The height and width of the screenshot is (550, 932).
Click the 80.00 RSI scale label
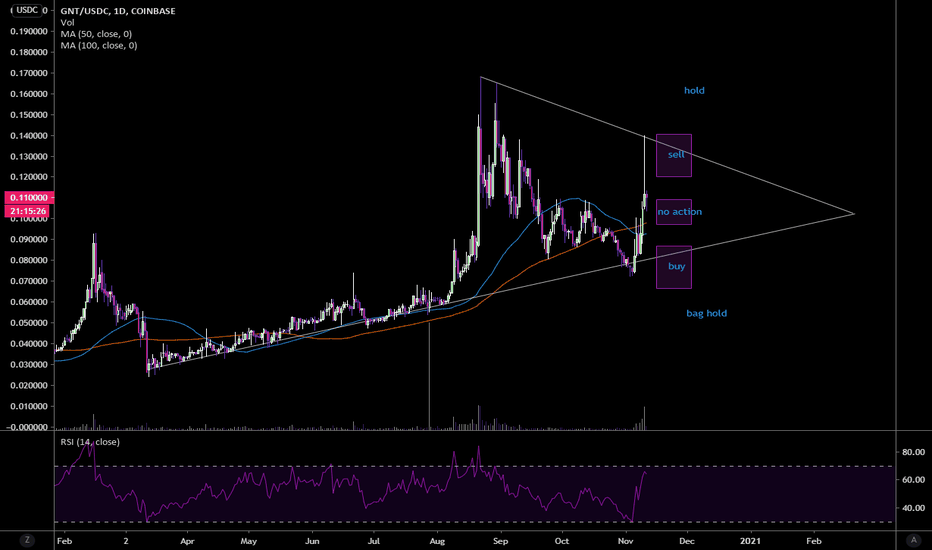[914, 452]
